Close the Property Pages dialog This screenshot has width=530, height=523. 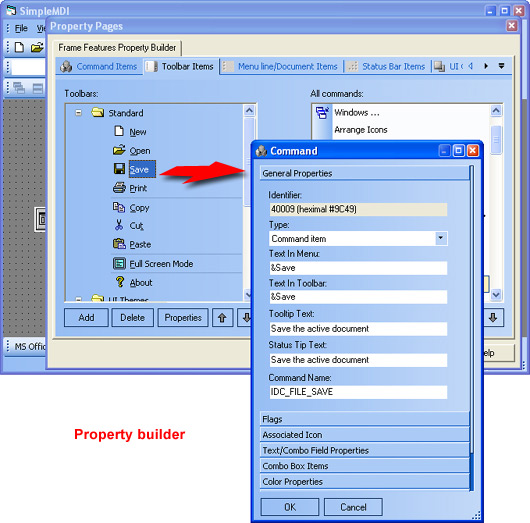tap(512, 26)
